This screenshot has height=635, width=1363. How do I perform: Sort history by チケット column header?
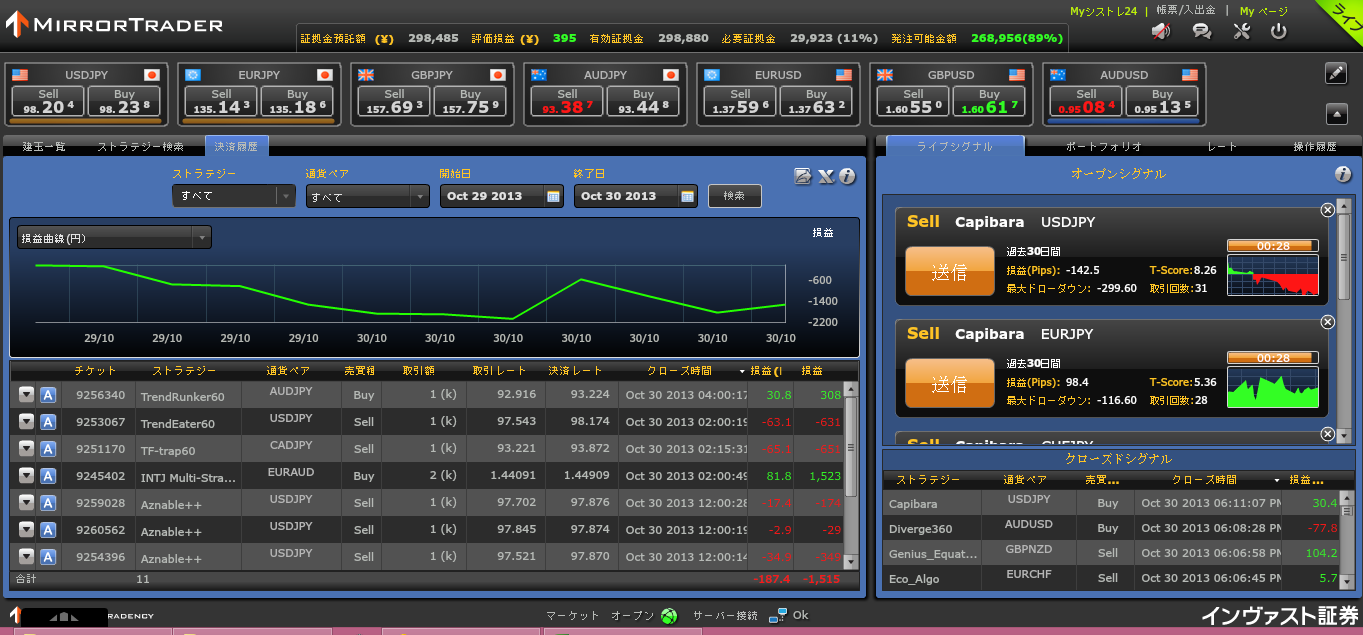tap(96, 370)
